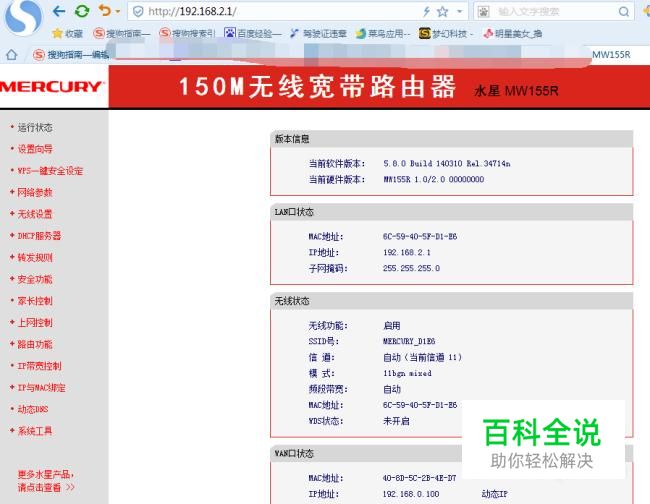This screenshot has height=504, width=650.
Task: Expand 网络参数 in the sidebar
Action: pos(35,192)
